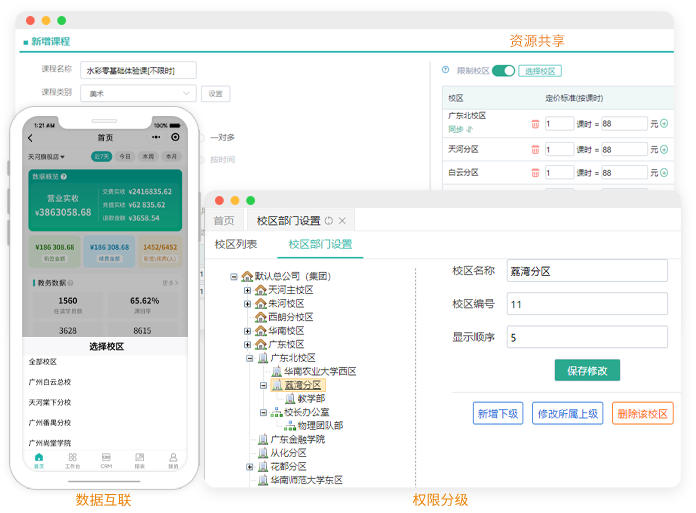
Task: Select the 校区部门设置 green sub-tab
Action: (320, 244)
